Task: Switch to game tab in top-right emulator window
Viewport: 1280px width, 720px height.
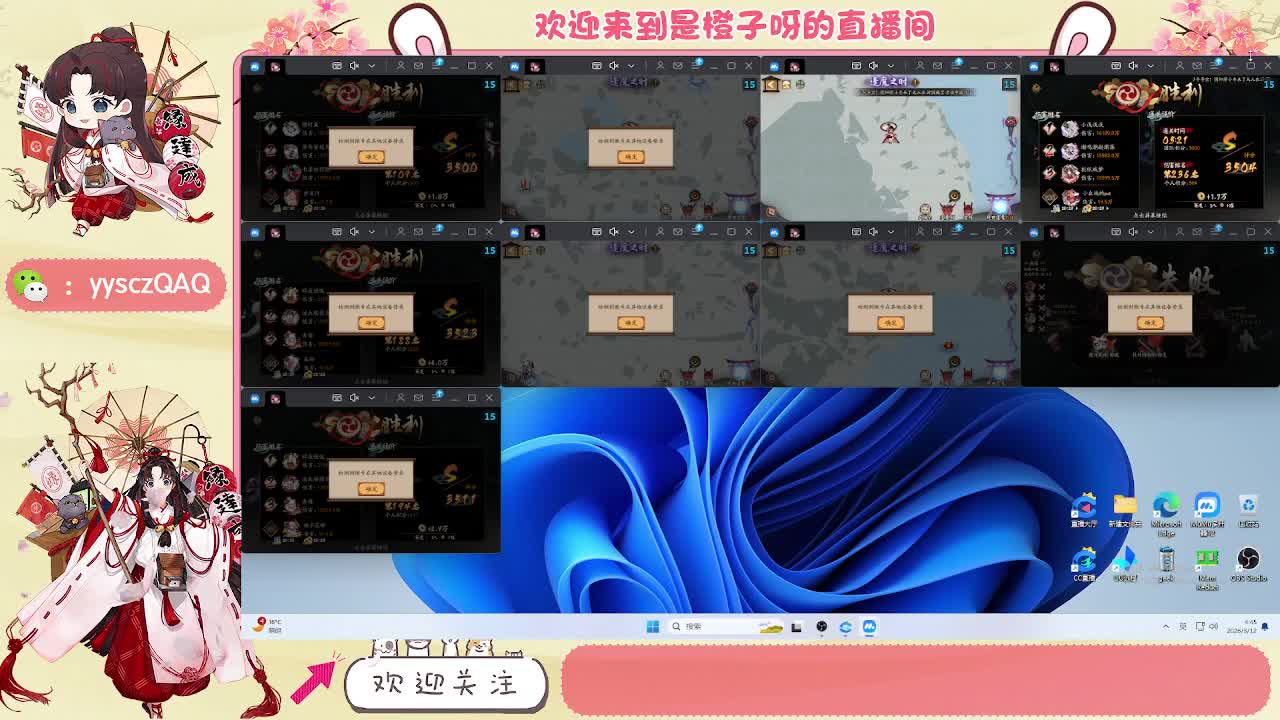Action: point(1054,67)
